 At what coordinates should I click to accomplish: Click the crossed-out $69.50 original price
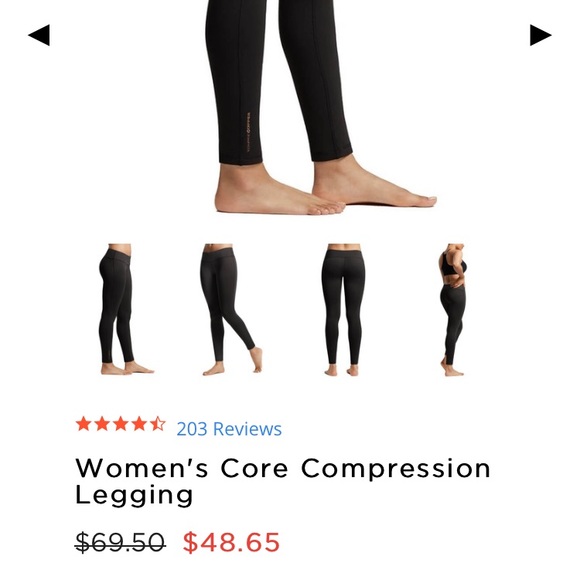[x=120, y=542]
